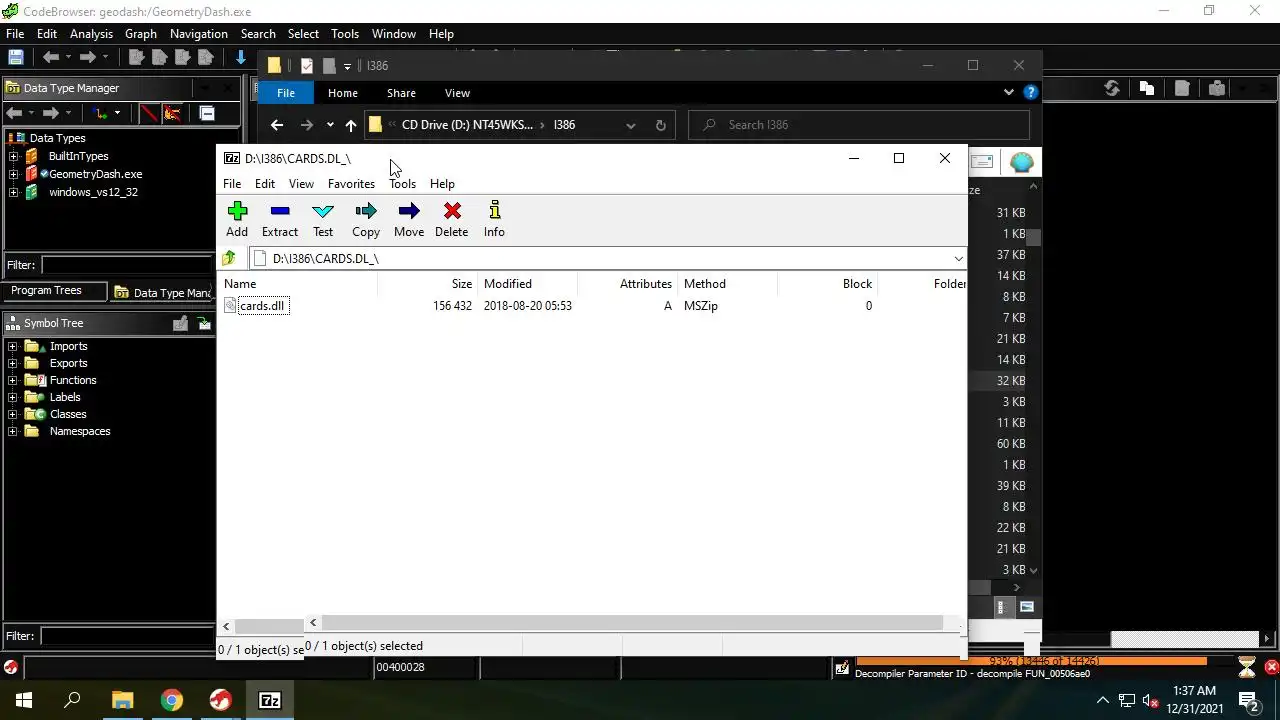The width and height of the screenshot is (1280, 720).
Task: Expand GeometryDash.exe data type archive
Action: tap(14, 174)
